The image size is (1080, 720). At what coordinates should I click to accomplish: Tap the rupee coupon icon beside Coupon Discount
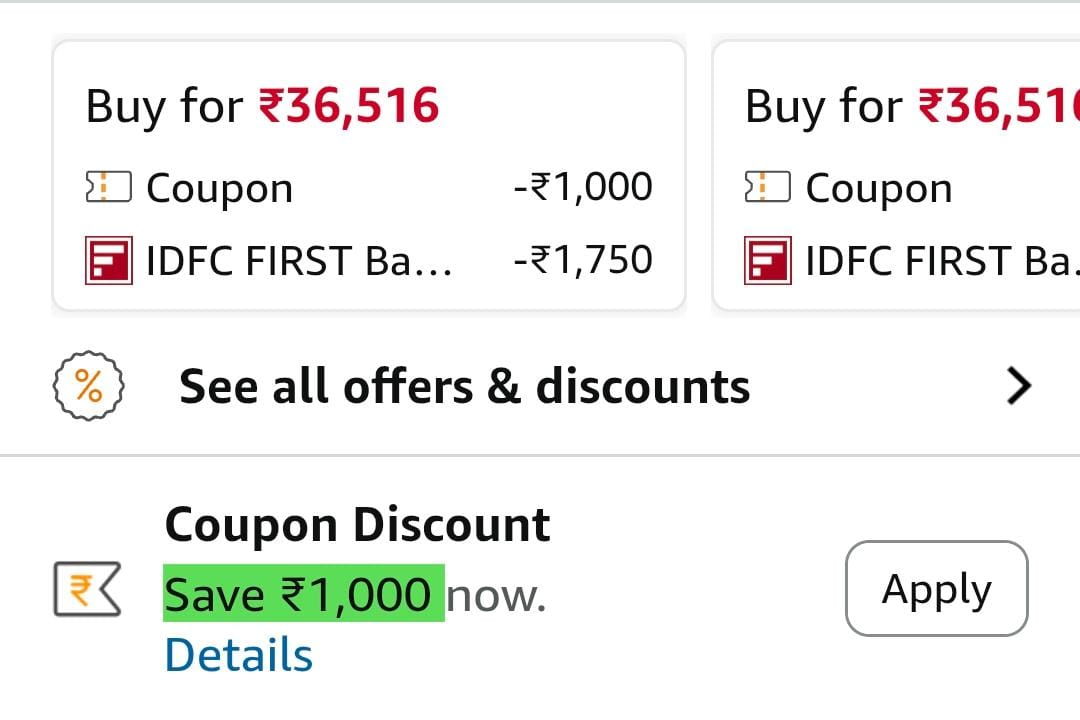coord(86,590)
